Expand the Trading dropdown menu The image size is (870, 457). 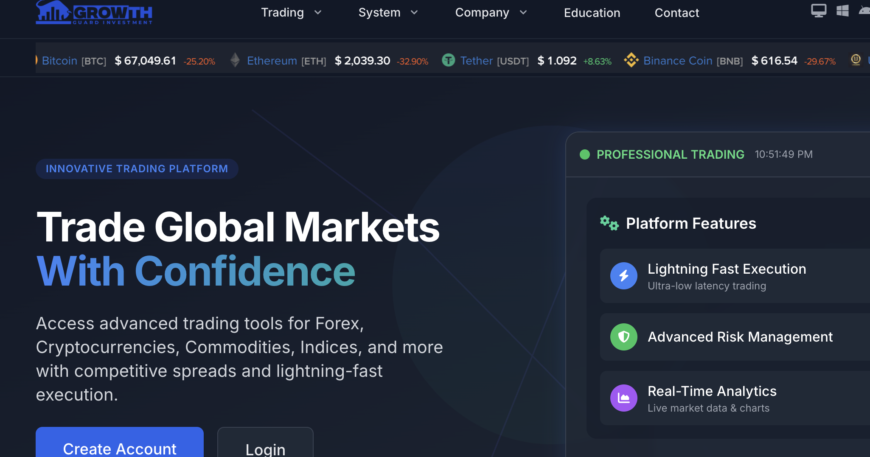point(291,13)
